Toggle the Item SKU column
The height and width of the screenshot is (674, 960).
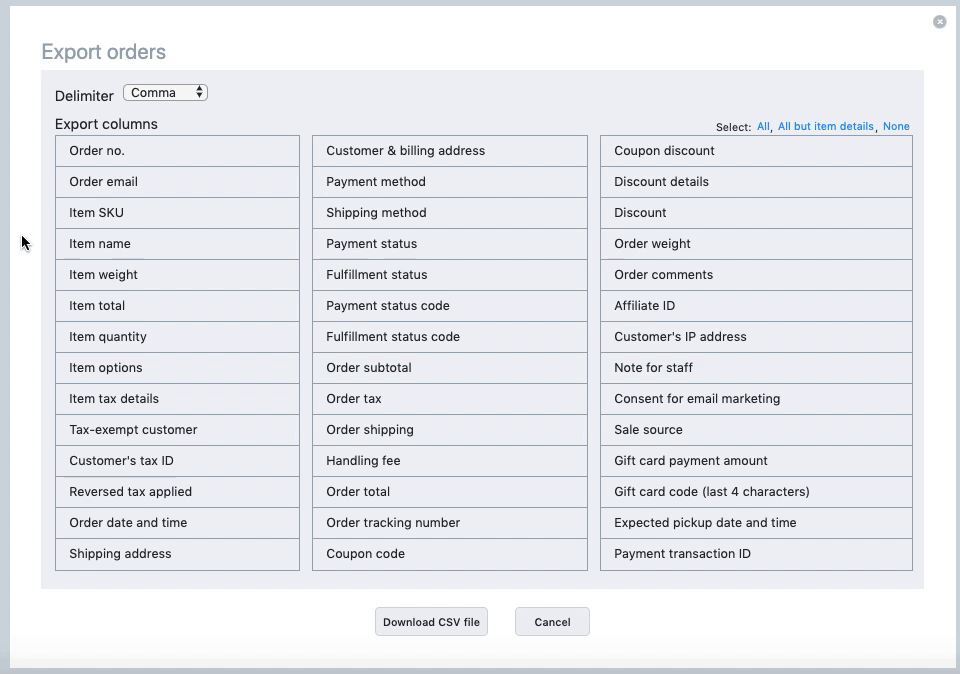point(178,213)
